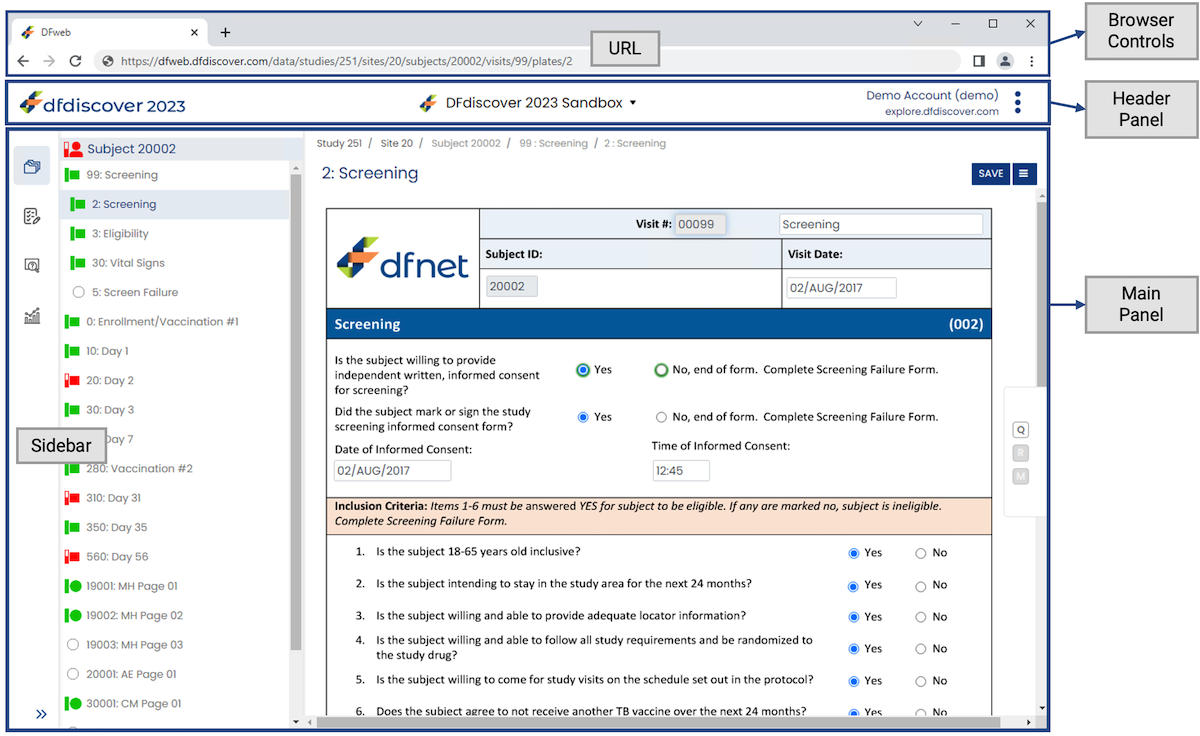The image size is (1200, 736).
Task: Select No for willing to provide consent
Action: (x=661, y=370)
